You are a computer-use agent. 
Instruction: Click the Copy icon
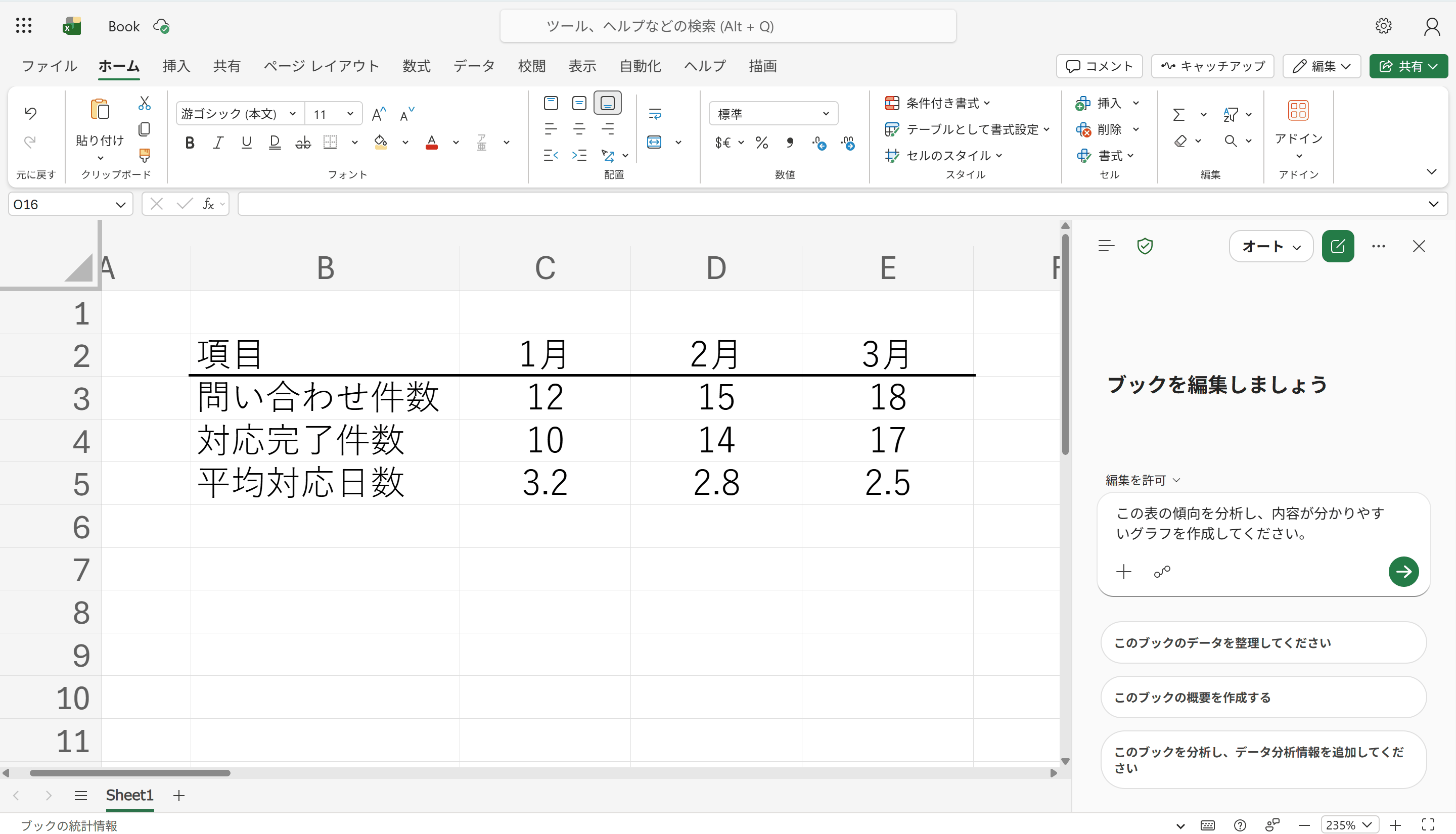145,129
